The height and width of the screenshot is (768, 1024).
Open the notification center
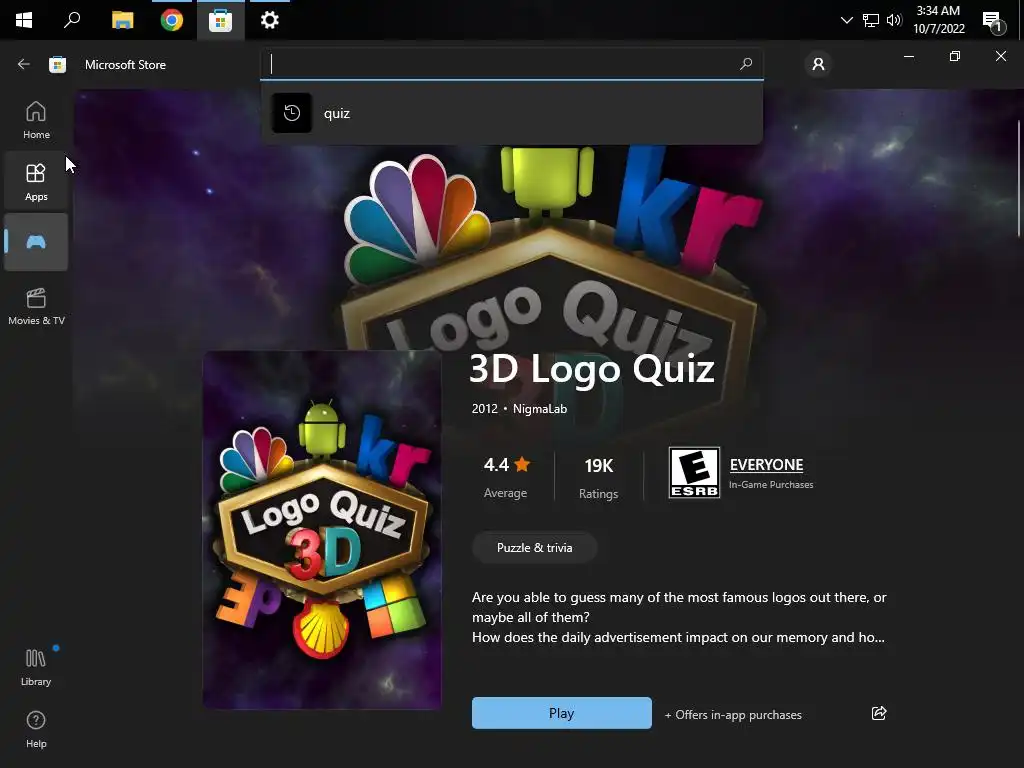(x=993, y=22)
